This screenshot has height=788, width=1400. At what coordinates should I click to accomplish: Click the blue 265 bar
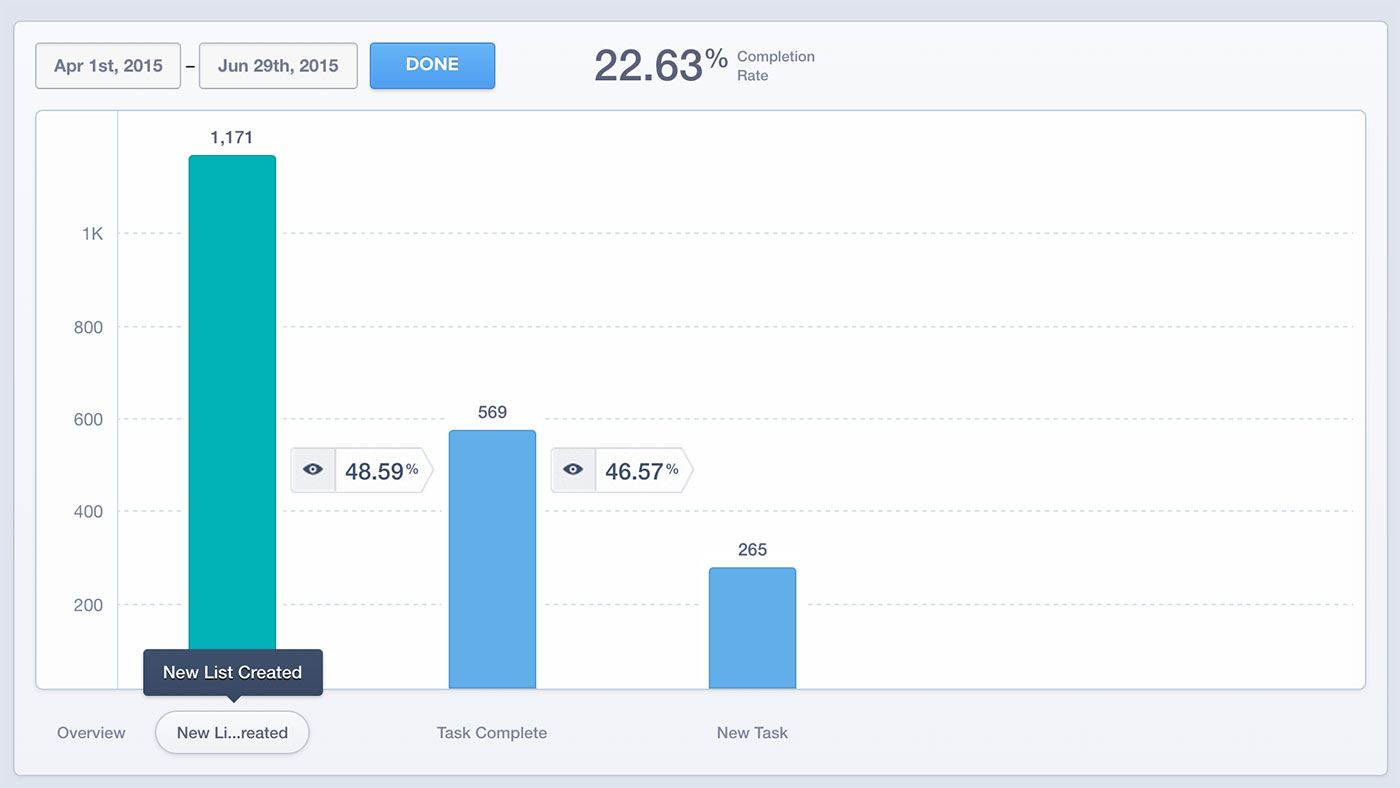[752, 628]
